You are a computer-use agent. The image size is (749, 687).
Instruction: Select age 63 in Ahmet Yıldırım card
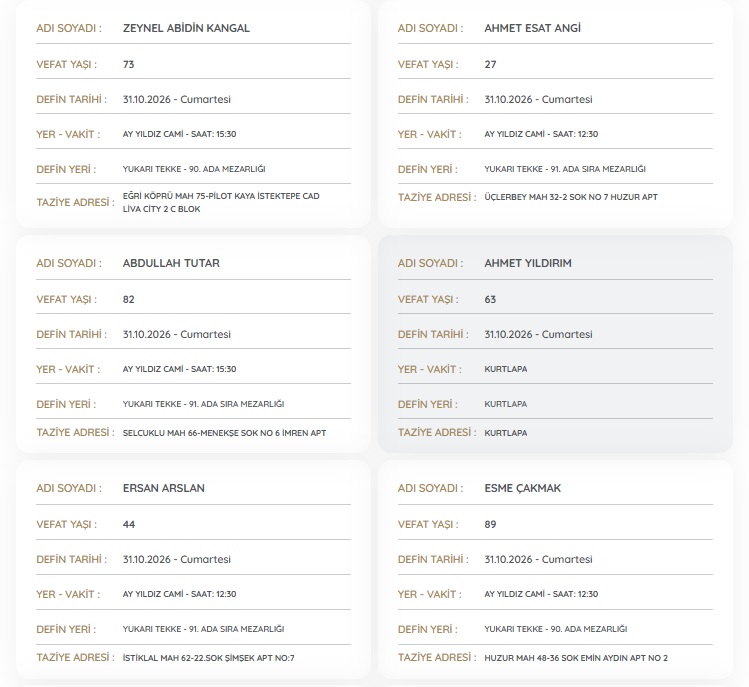point(490,300)
